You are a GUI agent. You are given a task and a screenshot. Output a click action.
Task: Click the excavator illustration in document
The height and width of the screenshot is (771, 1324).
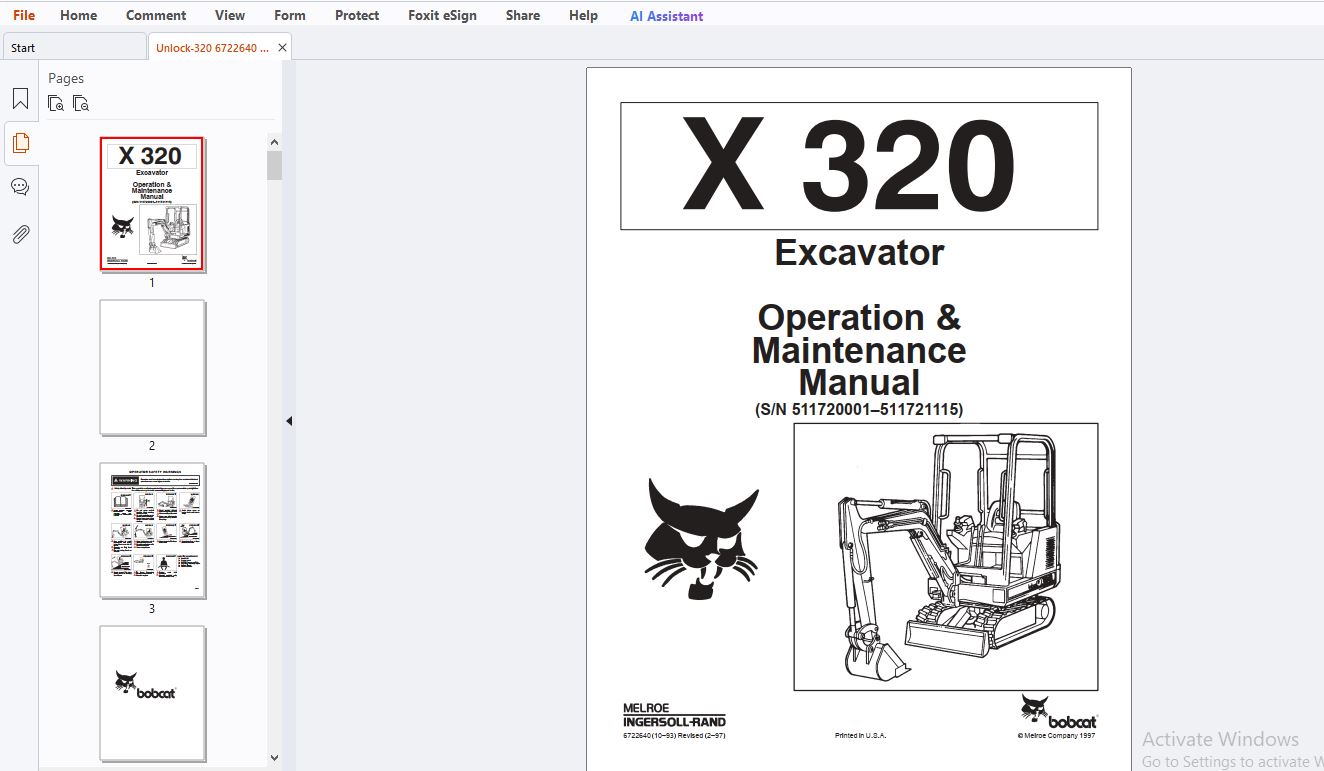(x=946, y=557)
